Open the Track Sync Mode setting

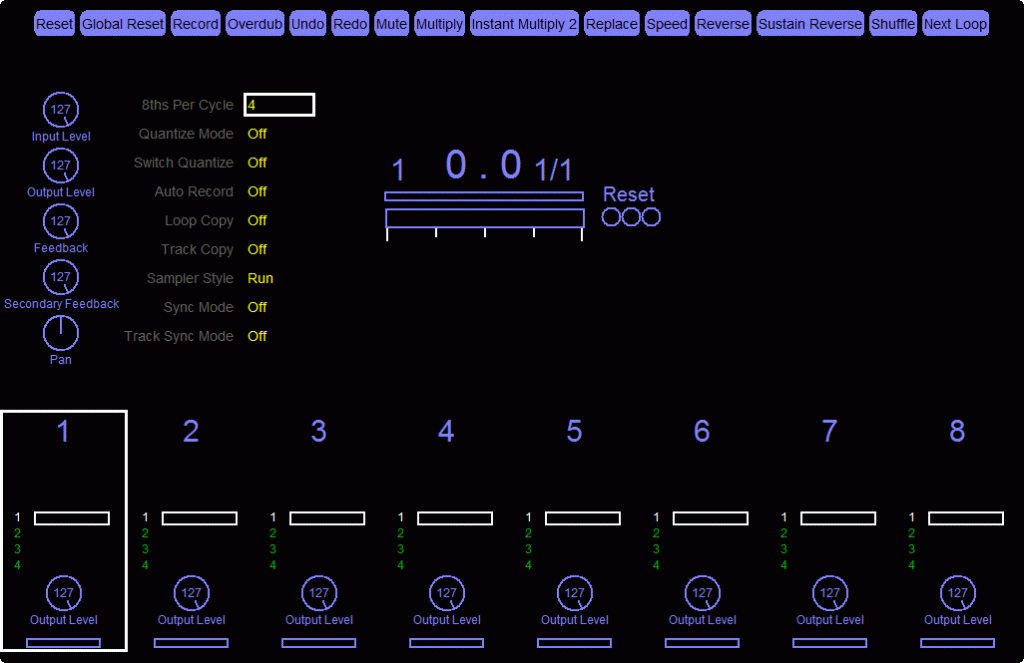click(257, 337)
